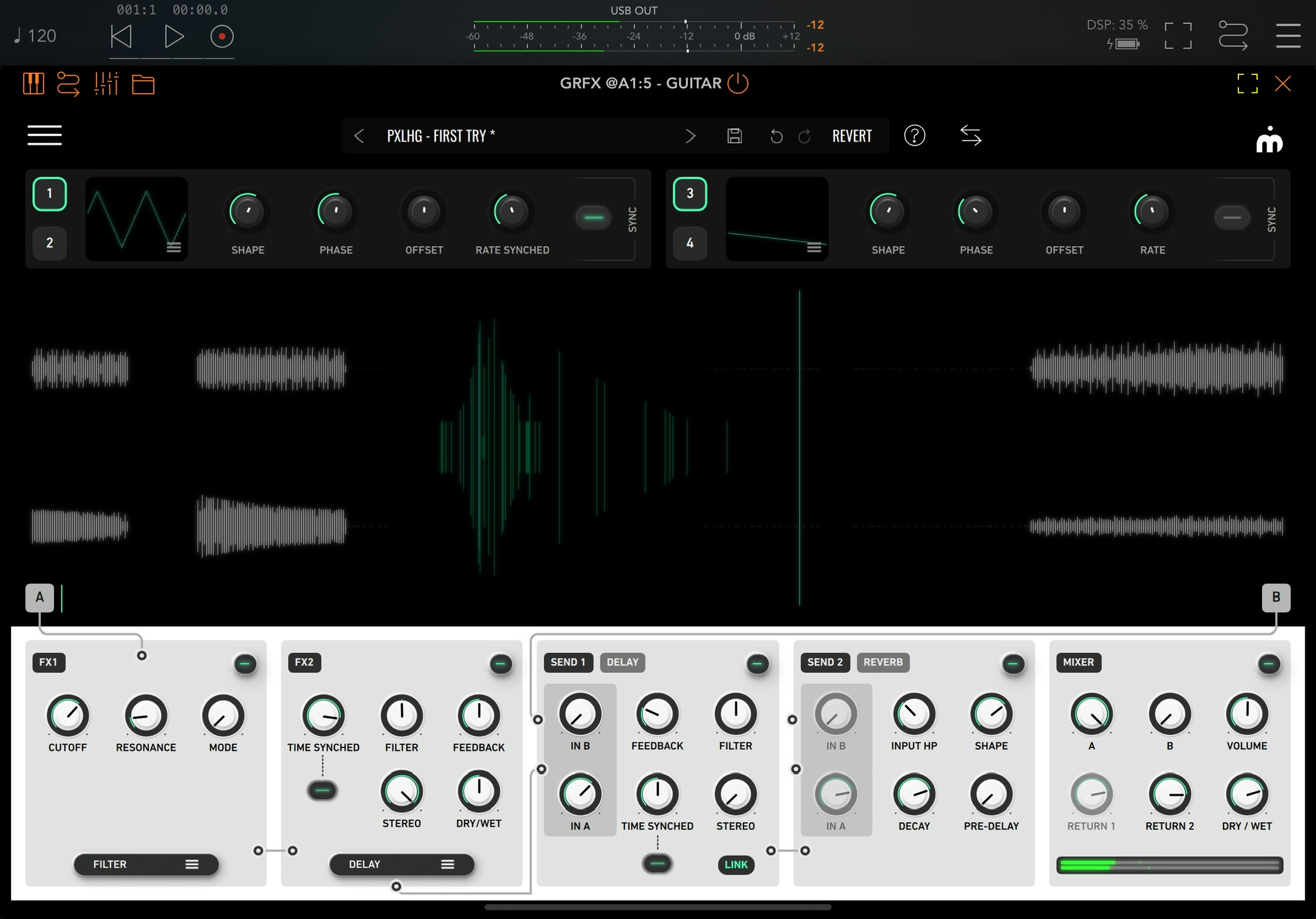
Task: Open the folder browser icon
Action: [143, 84]
